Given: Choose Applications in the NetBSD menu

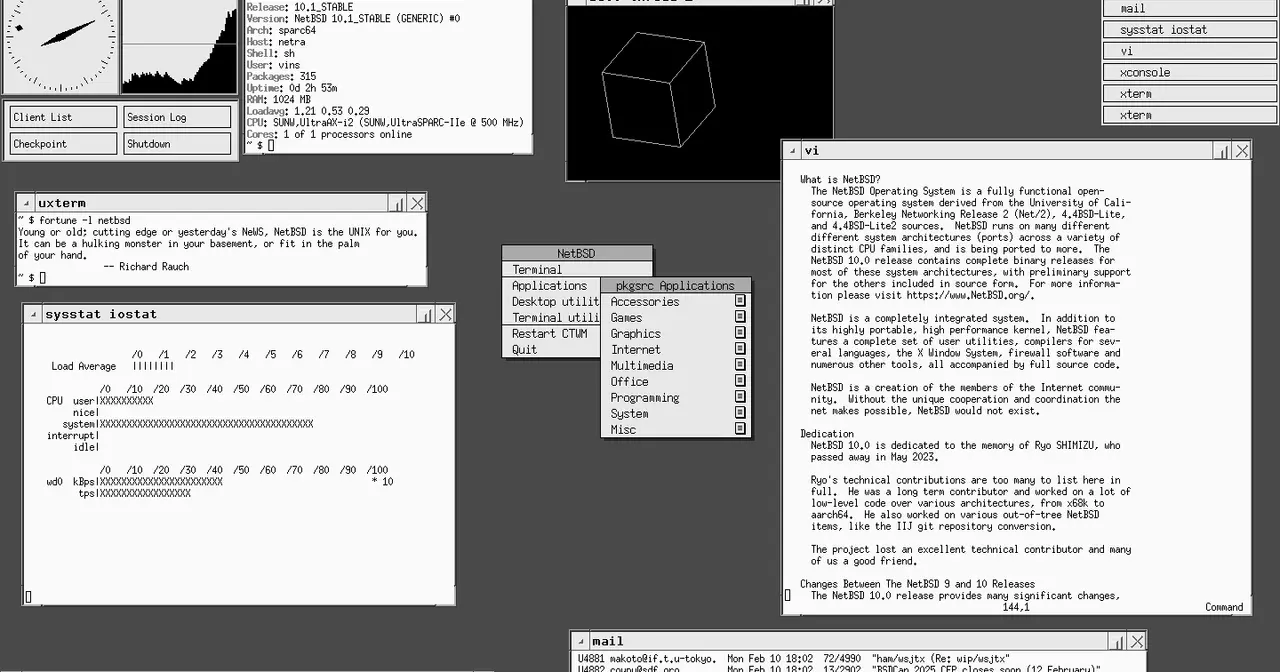Looking at the screenshot, I should click(551, 285).
